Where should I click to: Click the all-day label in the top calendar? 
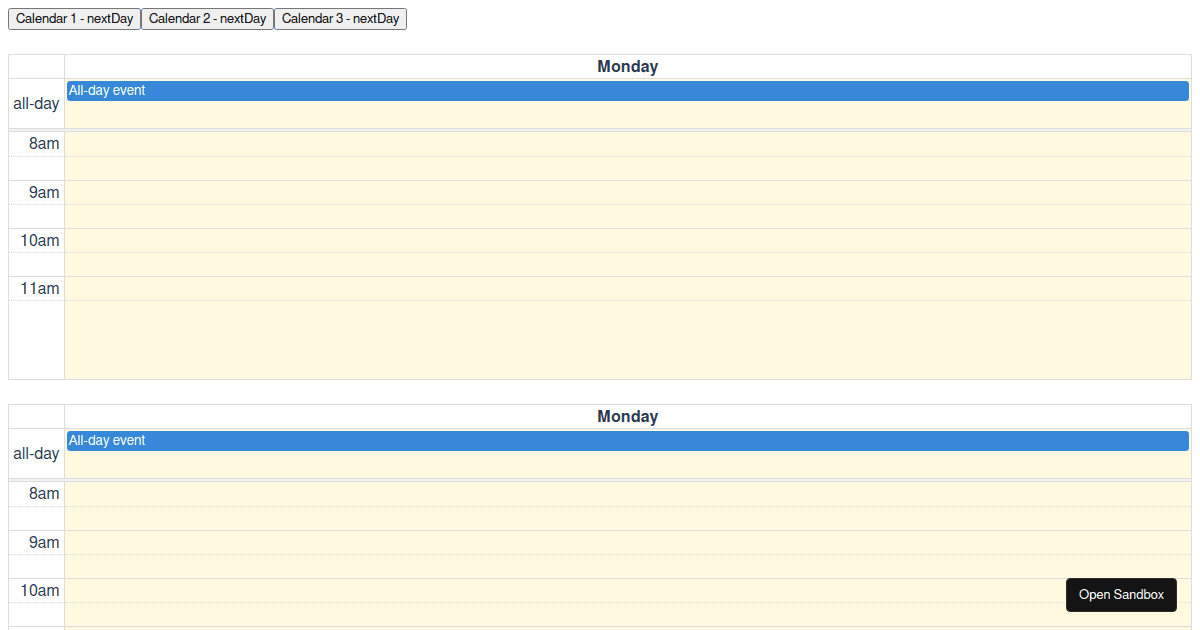36,104
